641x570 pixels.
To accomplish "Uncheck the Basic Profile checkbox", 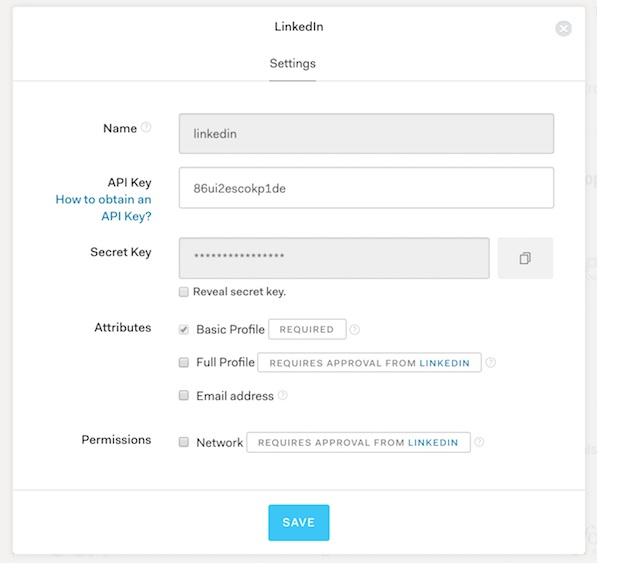I will coord(184,330).
